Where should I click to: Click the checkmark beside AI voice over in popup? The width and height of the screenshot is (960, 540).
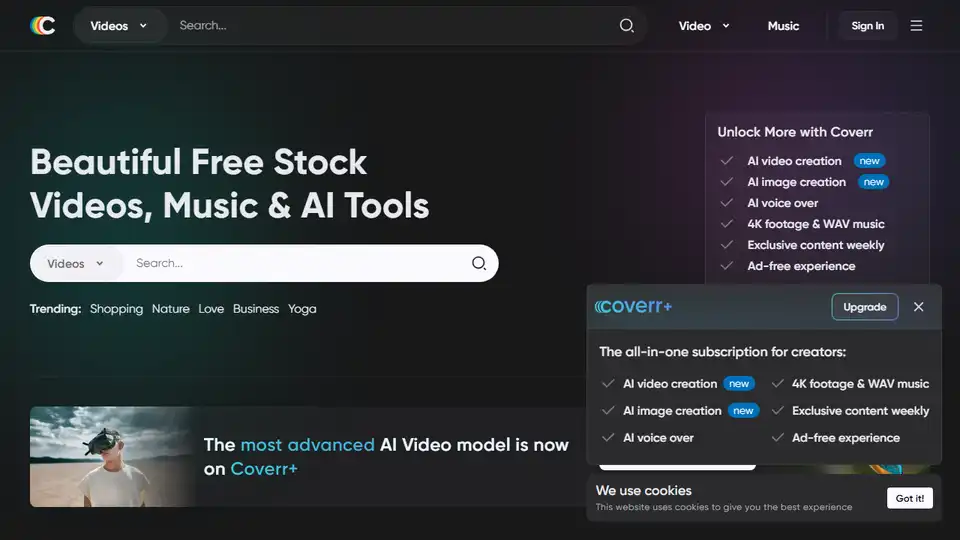coord(608,438)
